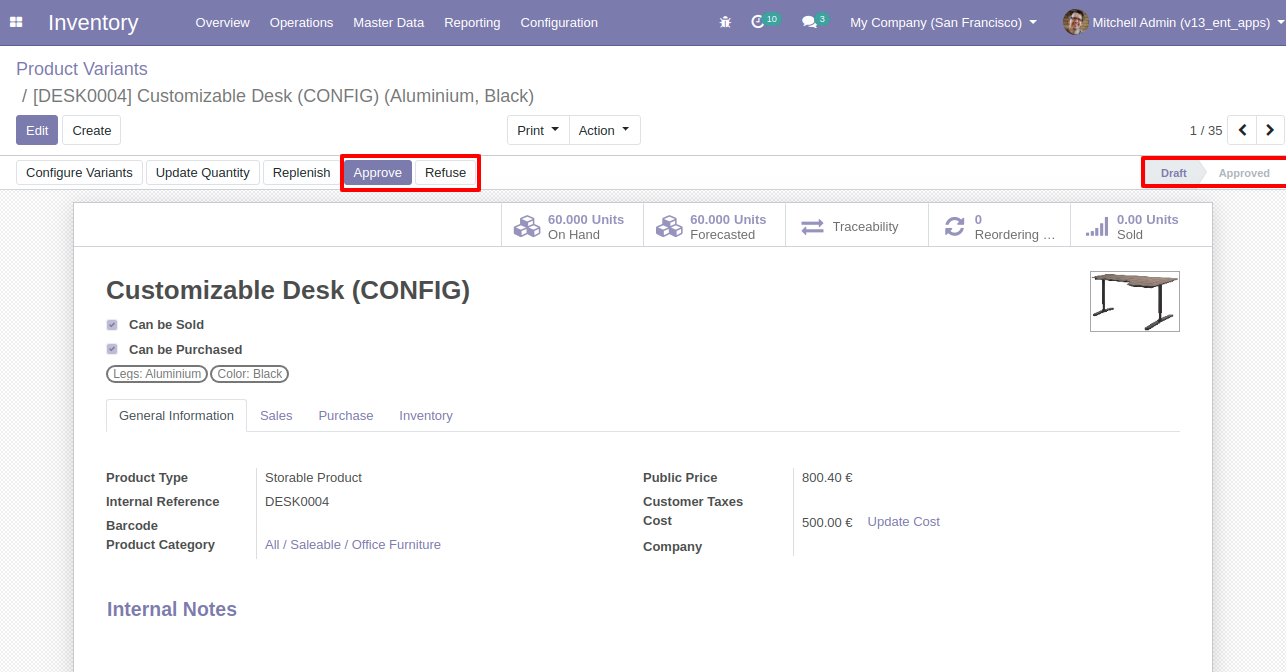Open the apps grid menu icon
This screenshot has width=1286, height=672.
pyautogui.click(x=16, y=22)
